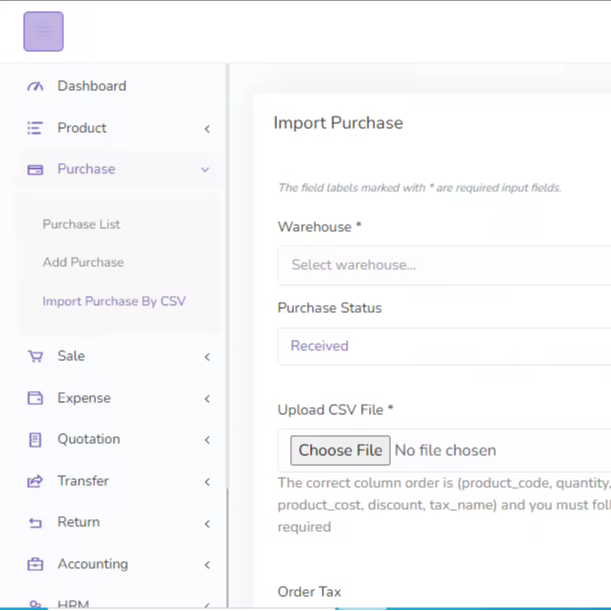Open Purchase List page
The height and width of the screenshot is (611, 611).
pos(81,224)
